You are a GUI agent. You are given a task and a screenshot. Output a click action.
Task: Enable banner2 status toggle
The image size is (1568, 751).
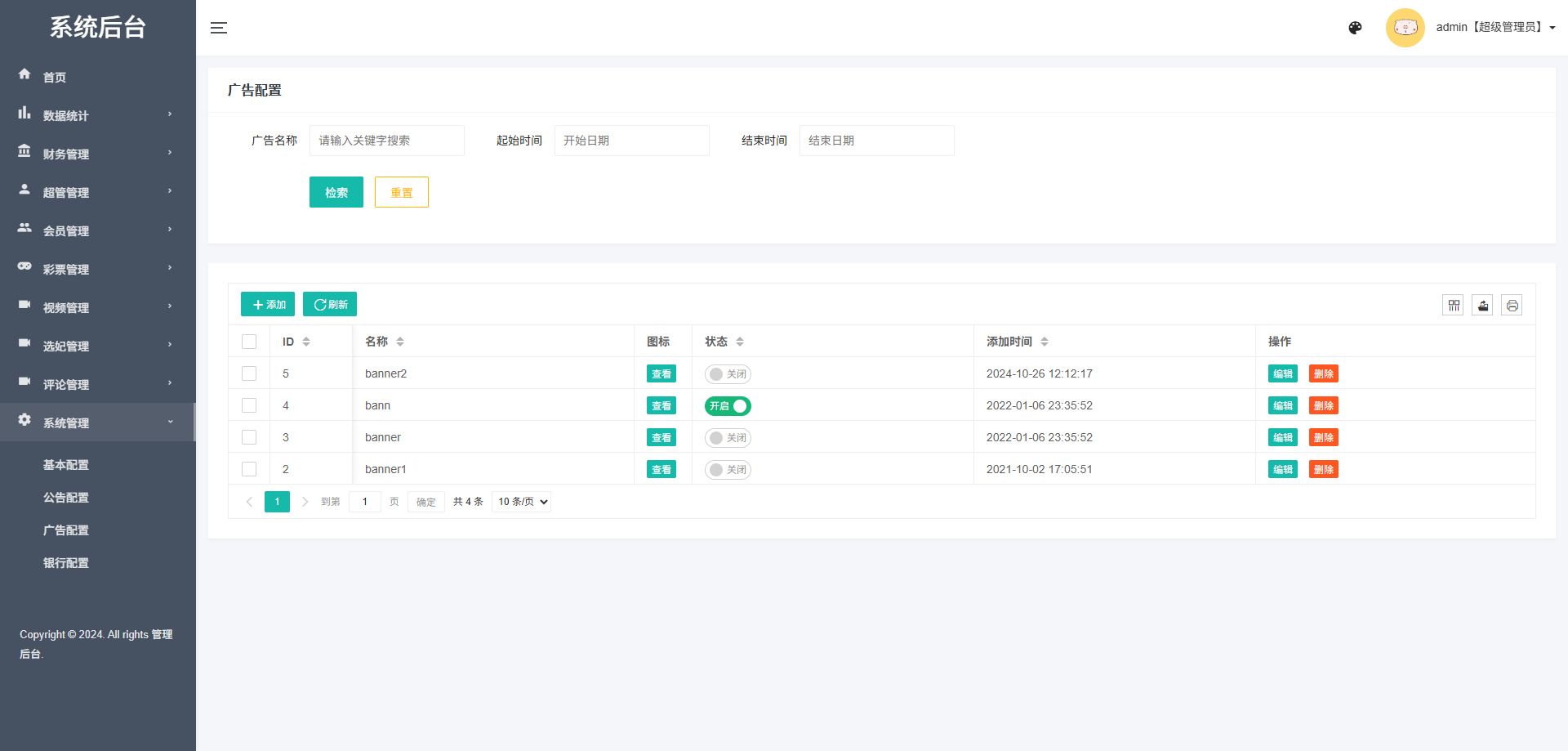[x=727, y=373]
